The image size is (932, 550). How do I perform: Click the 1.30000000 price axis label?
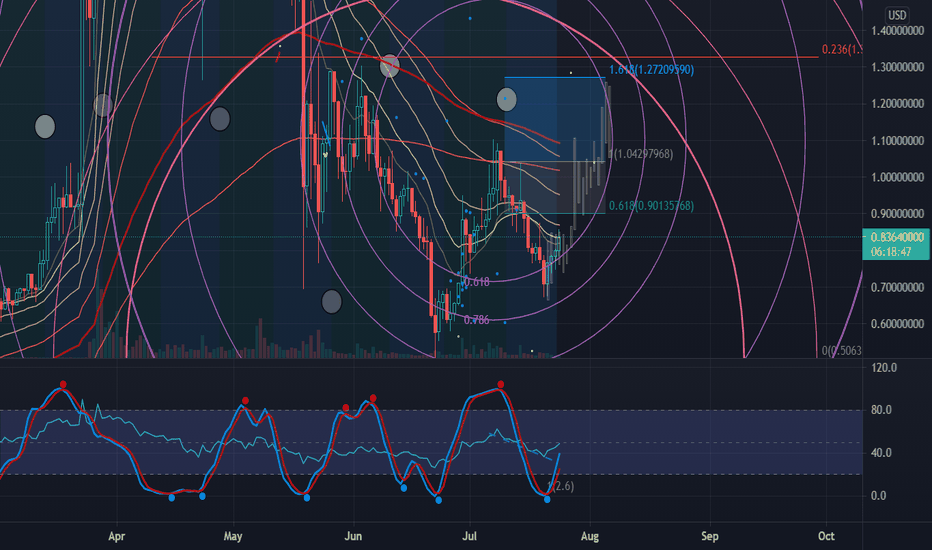coord(897,68)
